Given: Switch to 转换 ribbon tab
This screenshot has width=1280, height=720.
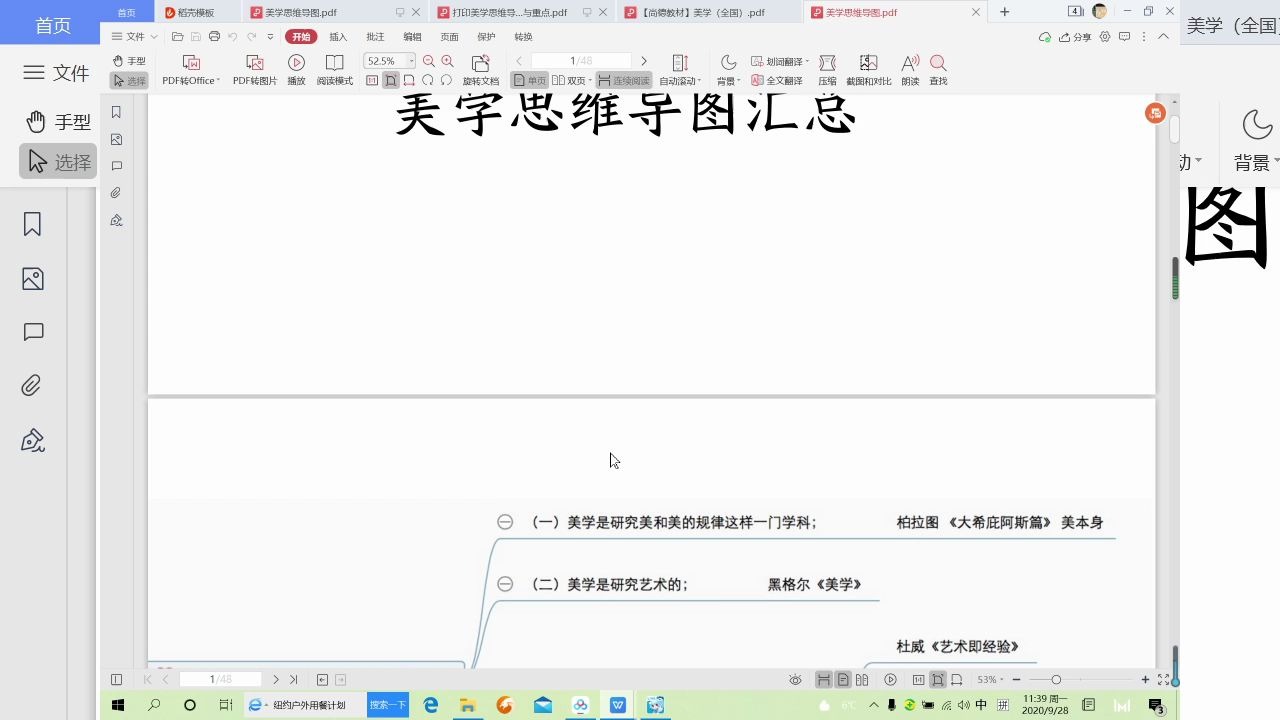Looking at the screenshot, I should pos(523,37).
